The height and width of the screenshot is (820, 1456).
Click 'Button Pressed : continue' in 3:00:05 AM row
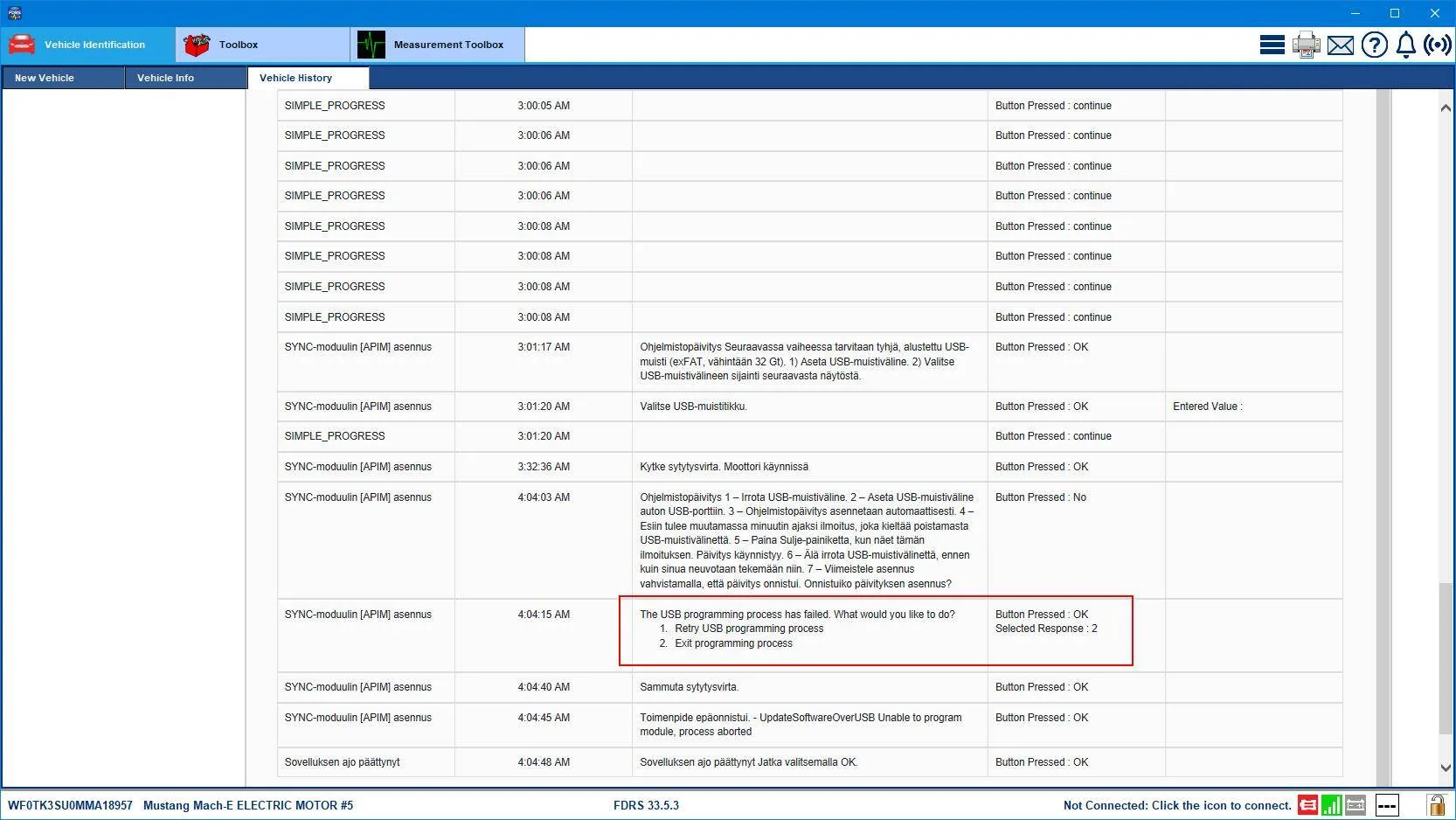1053,106
